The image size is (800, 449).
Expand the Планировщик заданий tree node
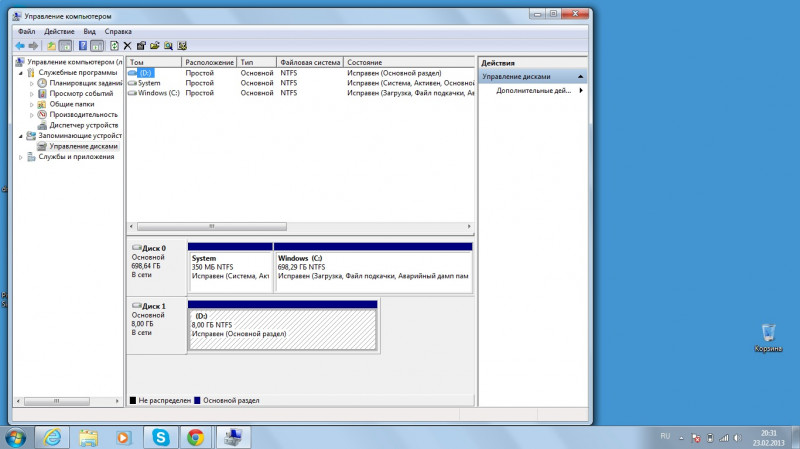pyautogui.click(x=32, y=83)
